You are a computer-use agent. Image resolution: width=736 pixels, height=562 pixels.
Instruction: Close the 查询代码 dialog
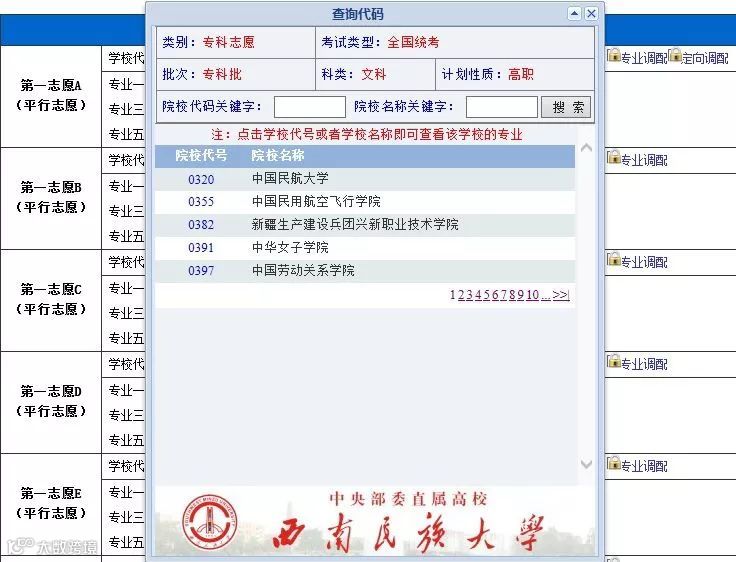[x=591, y=14]
